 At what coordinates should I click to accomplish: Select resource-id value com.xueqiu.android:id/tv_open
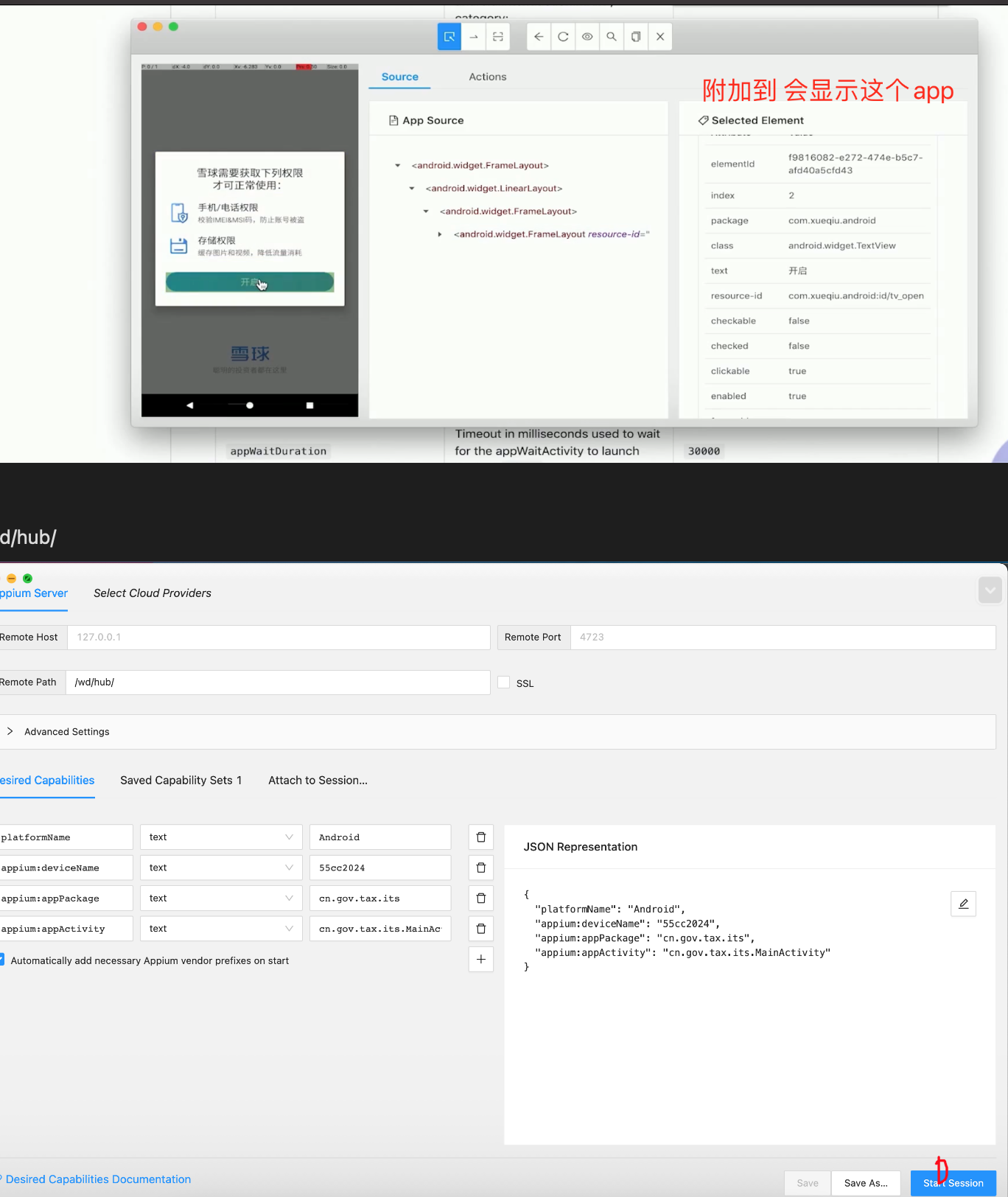[855, 296]
